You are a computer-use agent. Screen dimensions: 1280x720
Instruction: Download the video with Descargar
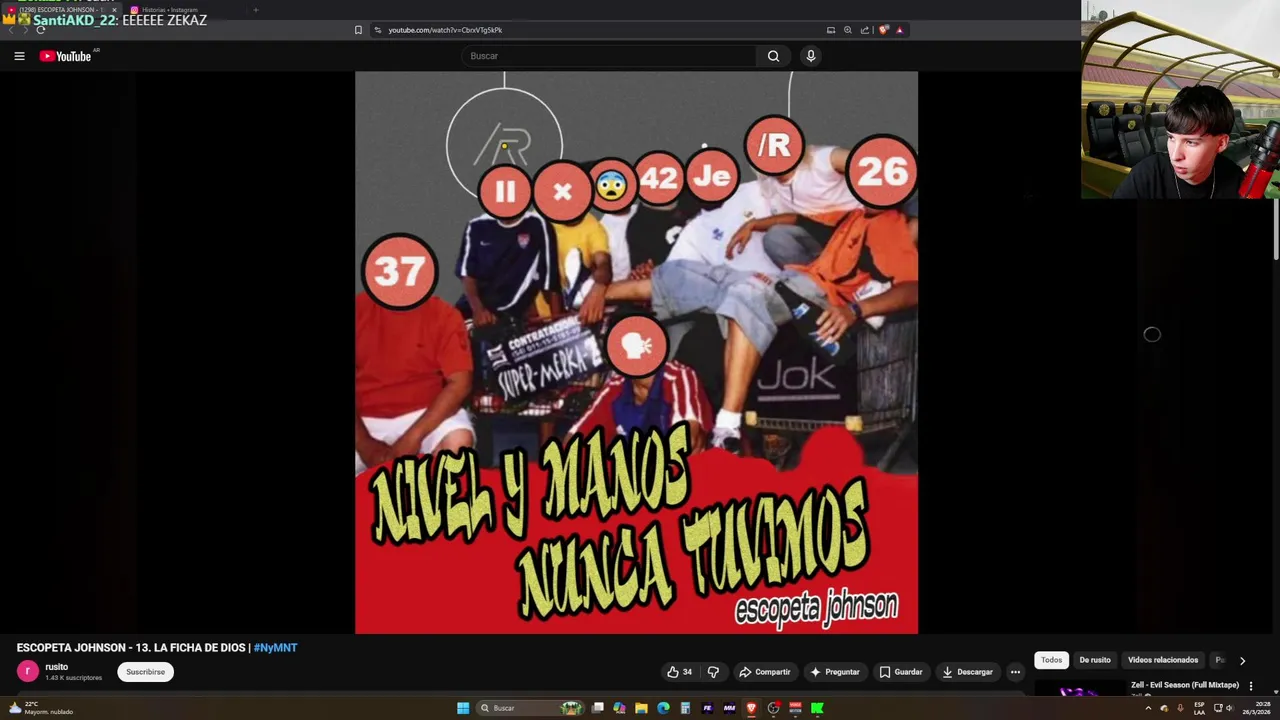(967, 672)
